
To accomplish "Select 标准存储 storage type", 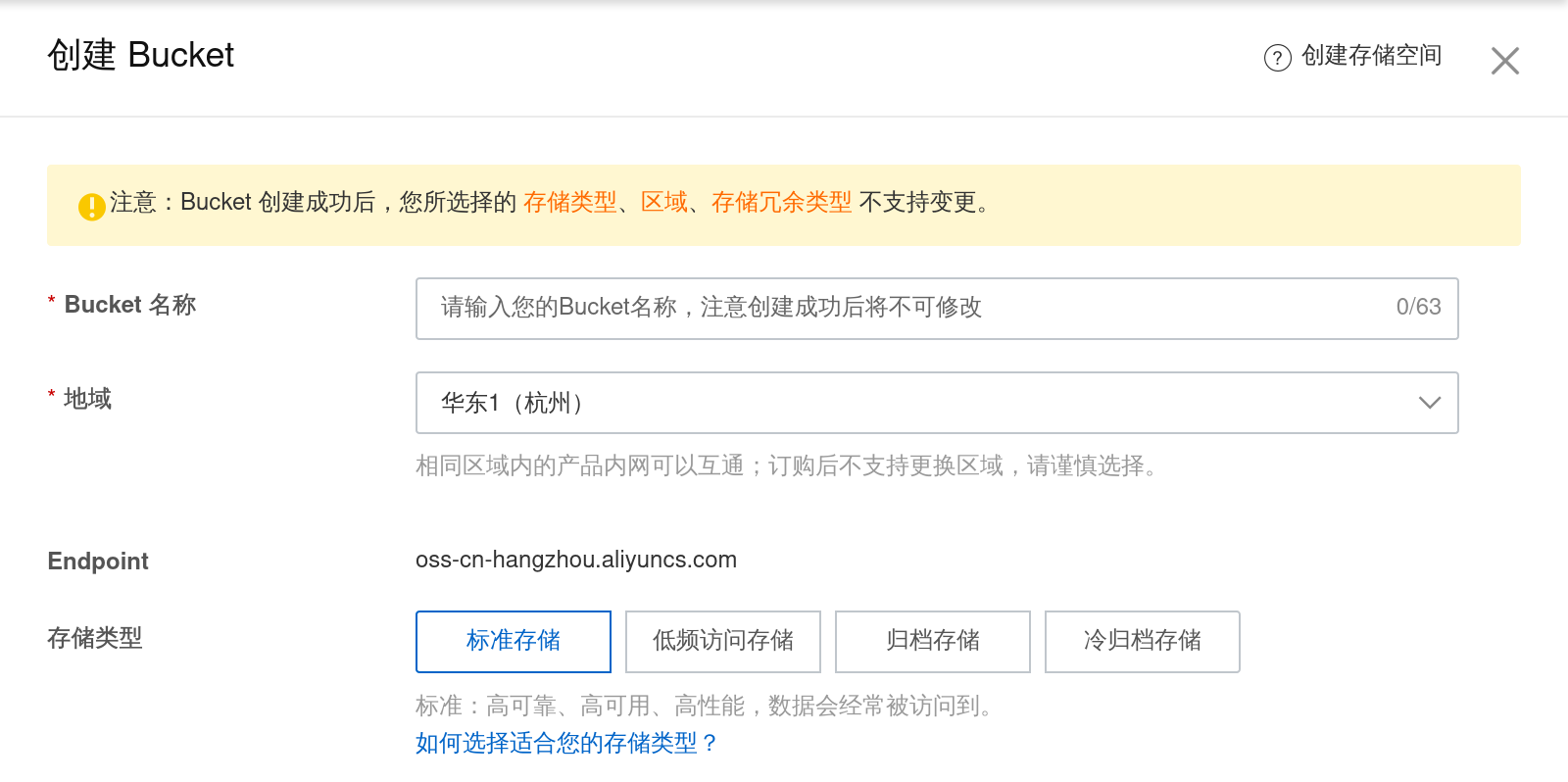I will tap(514, 642).
